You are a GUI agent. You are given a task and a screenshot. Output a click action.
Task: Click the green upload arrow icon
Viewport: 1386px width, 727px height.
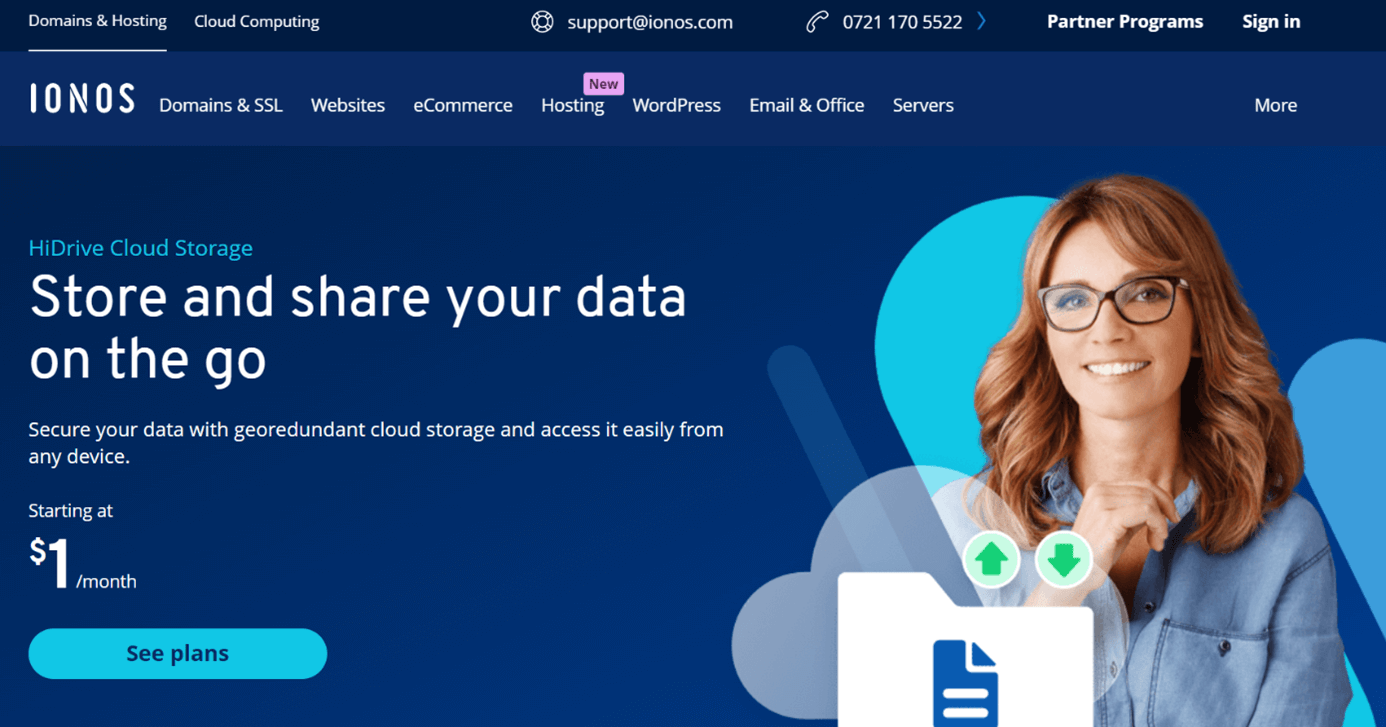[991, 560]
